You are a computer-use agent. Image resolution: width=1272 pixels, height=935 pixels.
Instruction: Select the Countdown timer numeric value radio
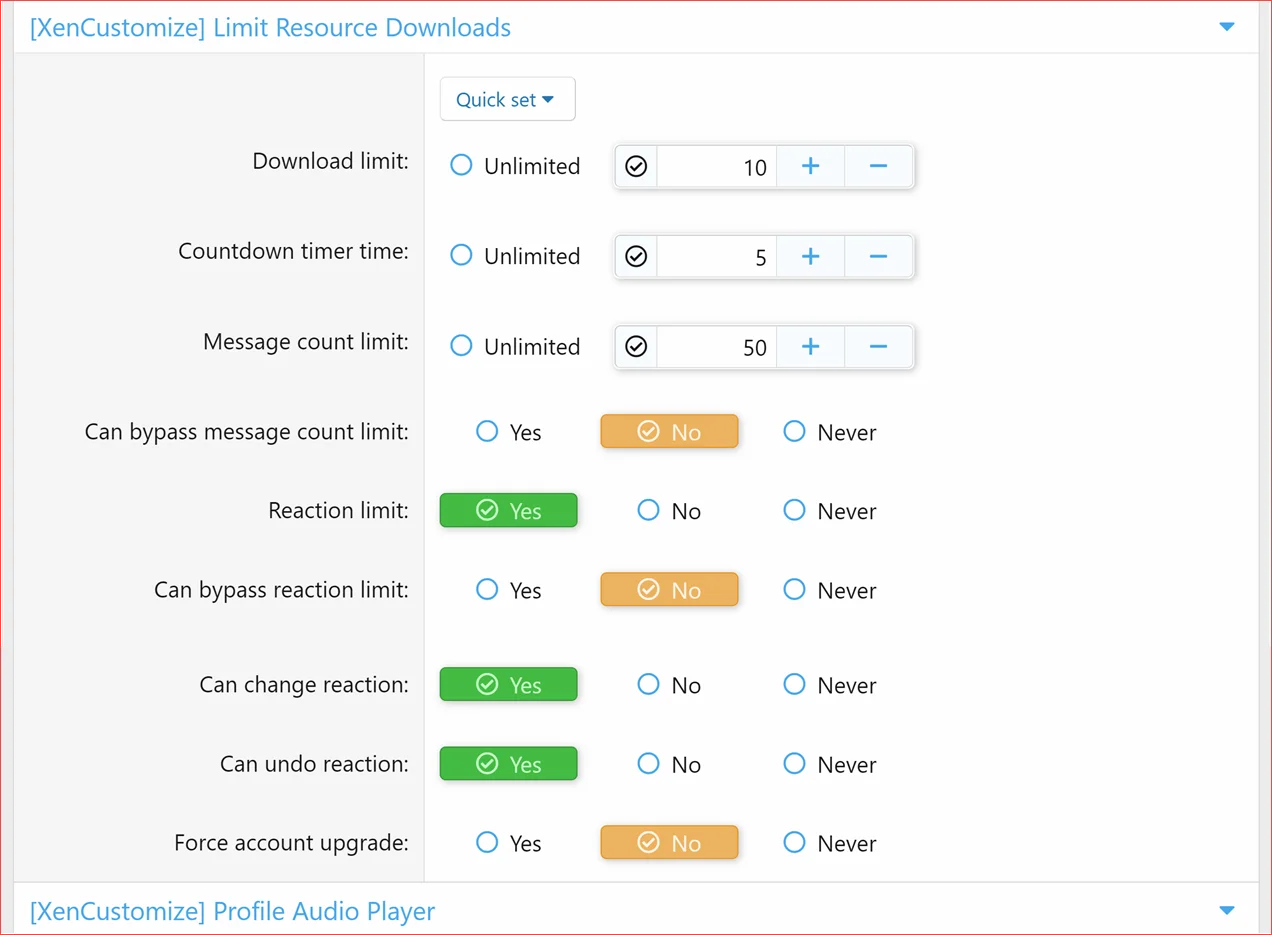[x=636, y=257]
